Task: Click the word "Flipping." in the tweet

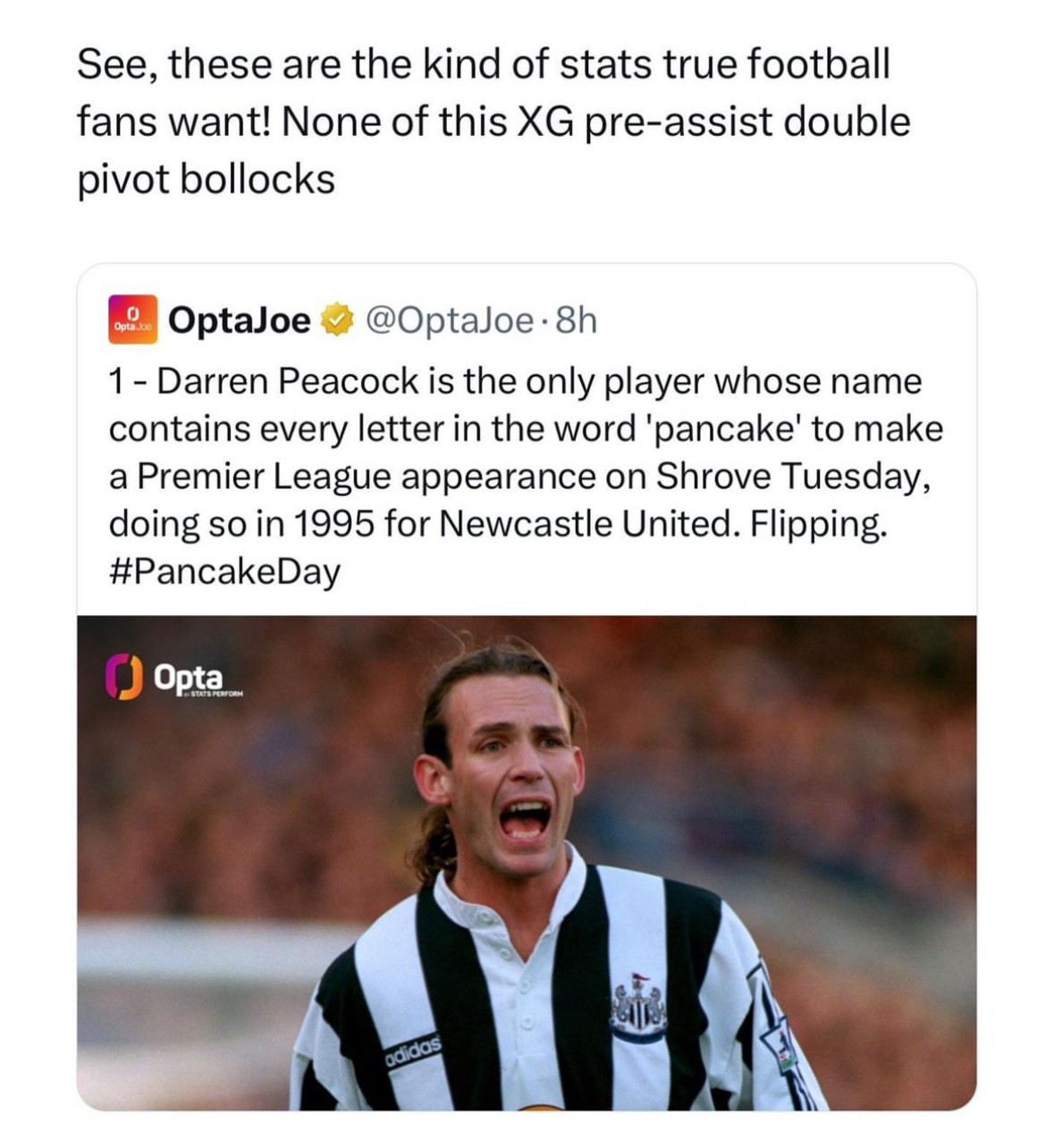Action: 819,523
